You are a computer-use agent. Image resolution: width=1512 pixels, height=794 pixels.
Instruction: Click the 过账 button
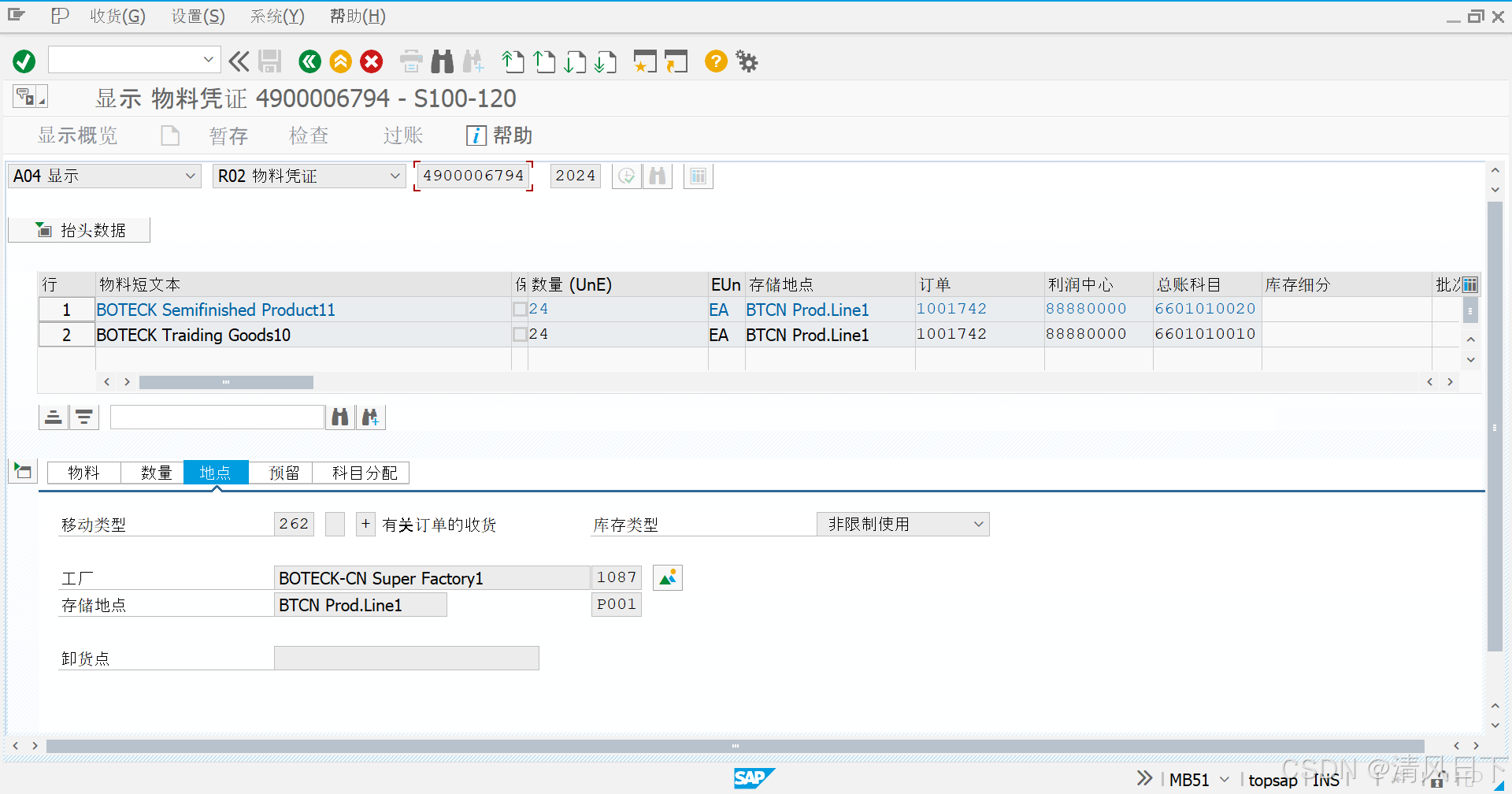point(403,135)
